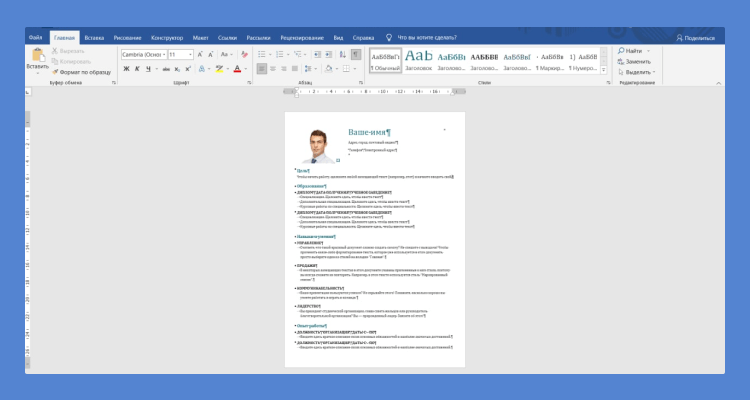Click the red font color button
This screenshot has height=400, width=750.
[238, 69]
